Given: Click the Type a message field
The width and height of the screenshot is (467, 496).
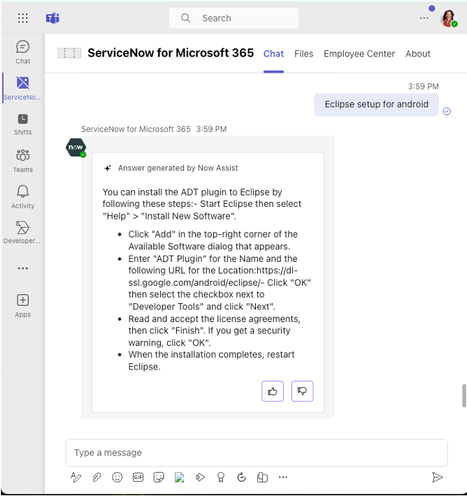Looking at the screenshot, I should (x=256, y=453).
